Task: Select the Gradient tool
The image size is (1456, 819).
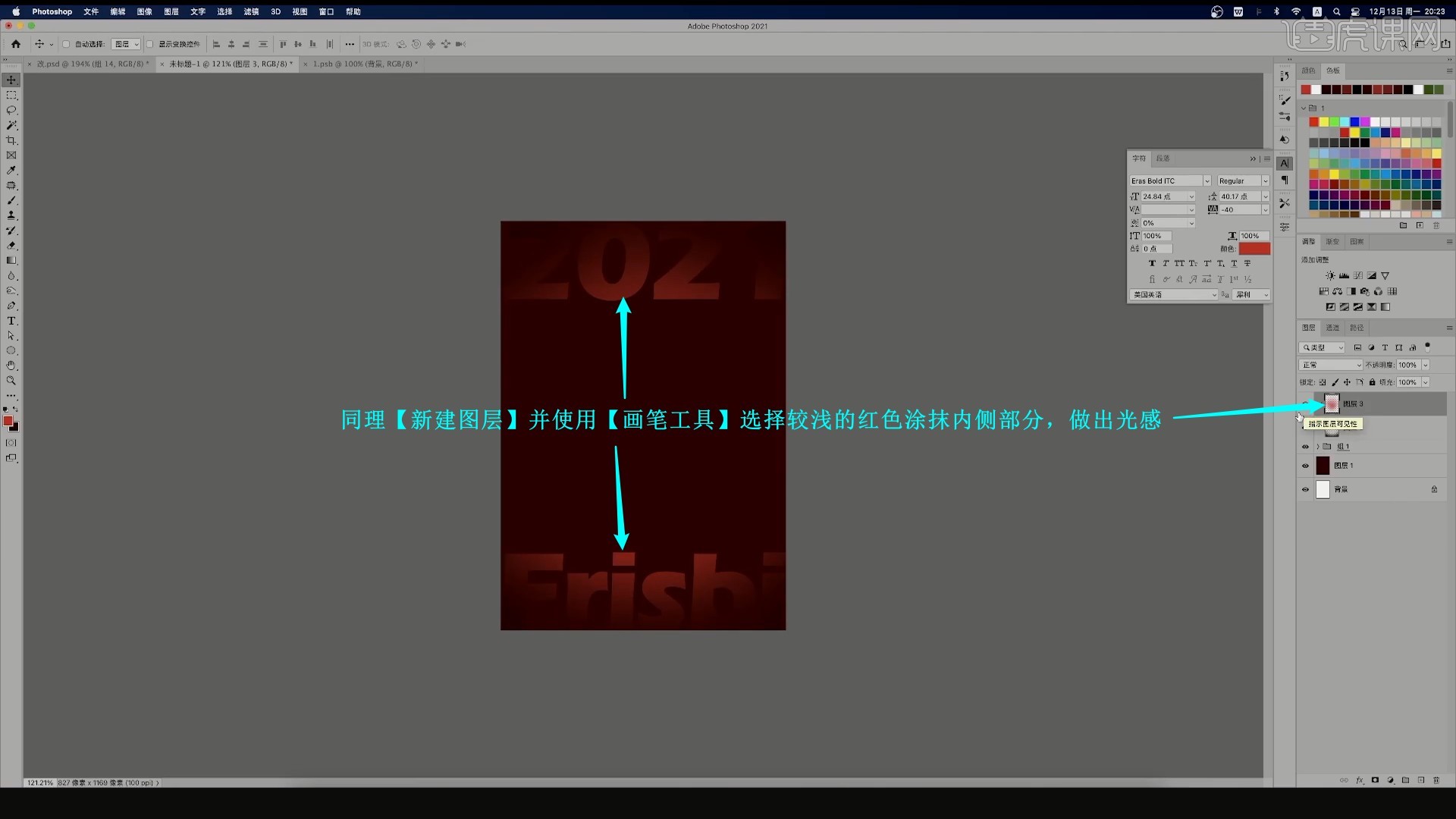Action: pyautogui.click(x=11, y=260)
